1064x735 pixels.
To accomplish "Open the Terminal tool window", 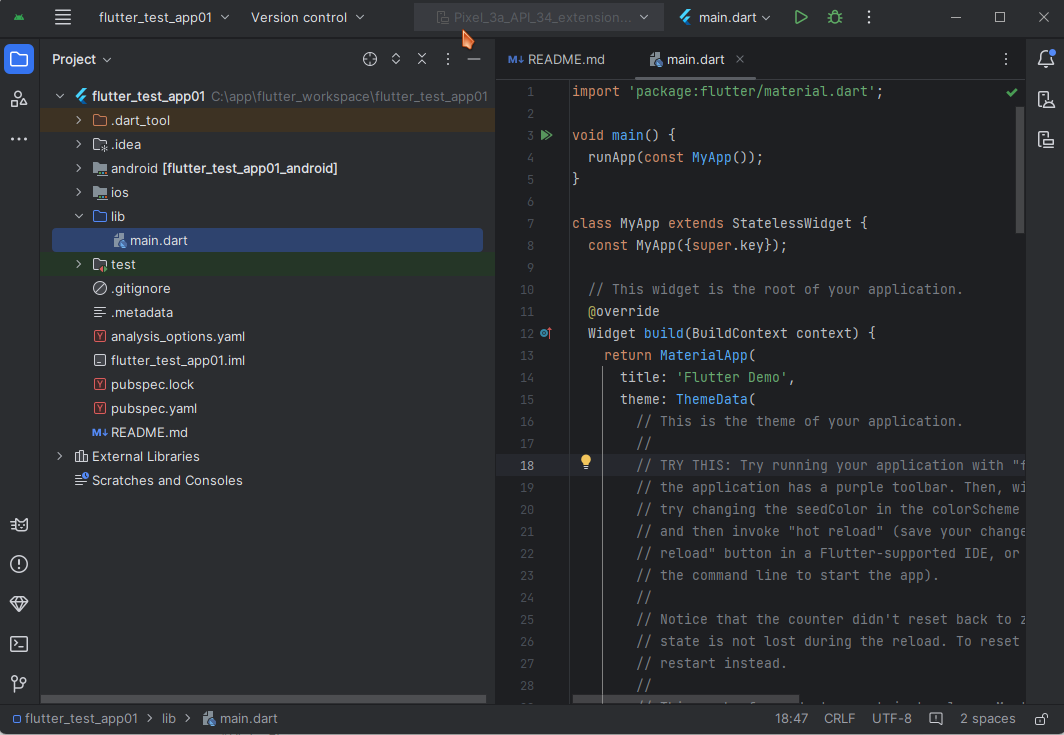I will click(x=19, y=643).
